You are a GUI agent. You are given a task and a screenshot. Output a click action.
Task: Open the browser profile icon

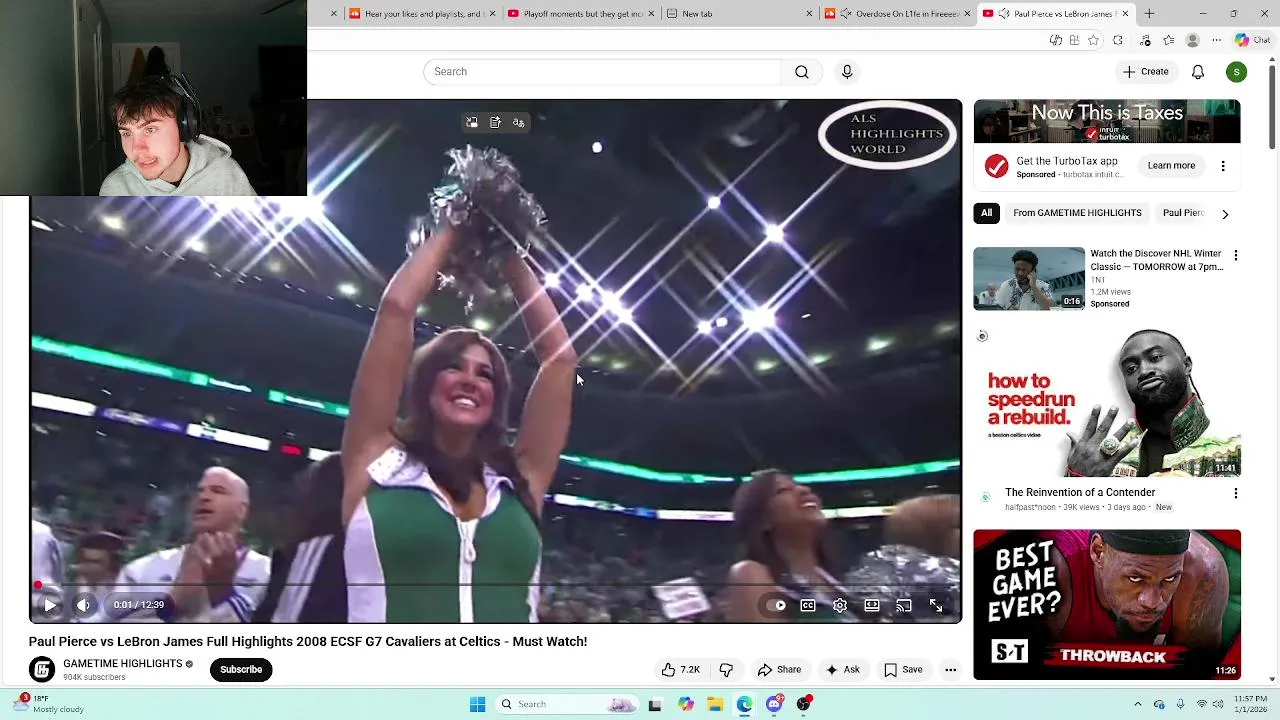point(1192,40)
